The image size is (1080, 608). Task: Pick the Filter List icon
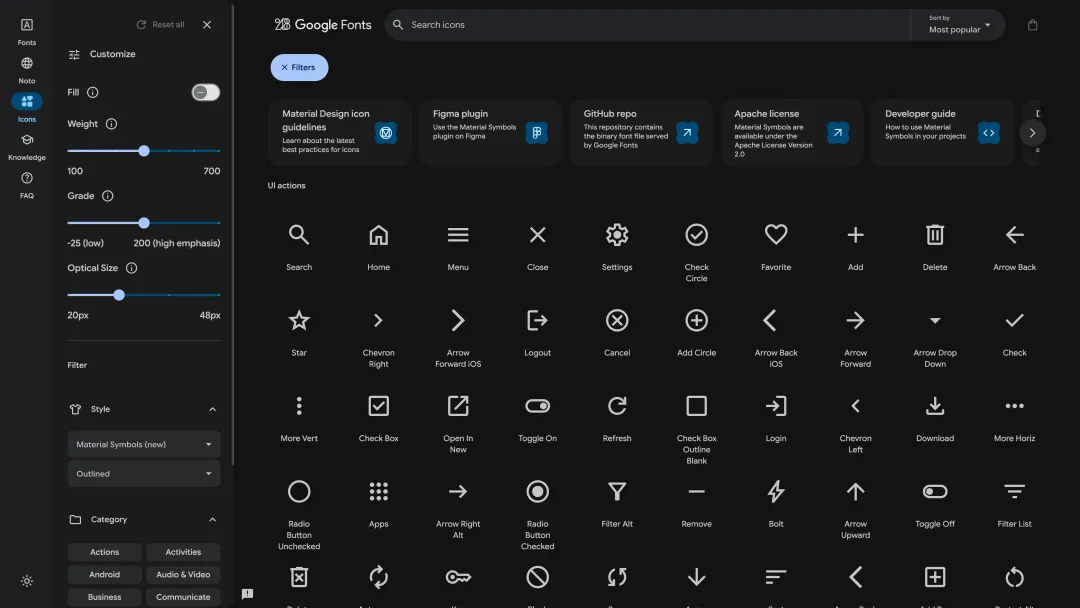click(x=1015, y=492)
